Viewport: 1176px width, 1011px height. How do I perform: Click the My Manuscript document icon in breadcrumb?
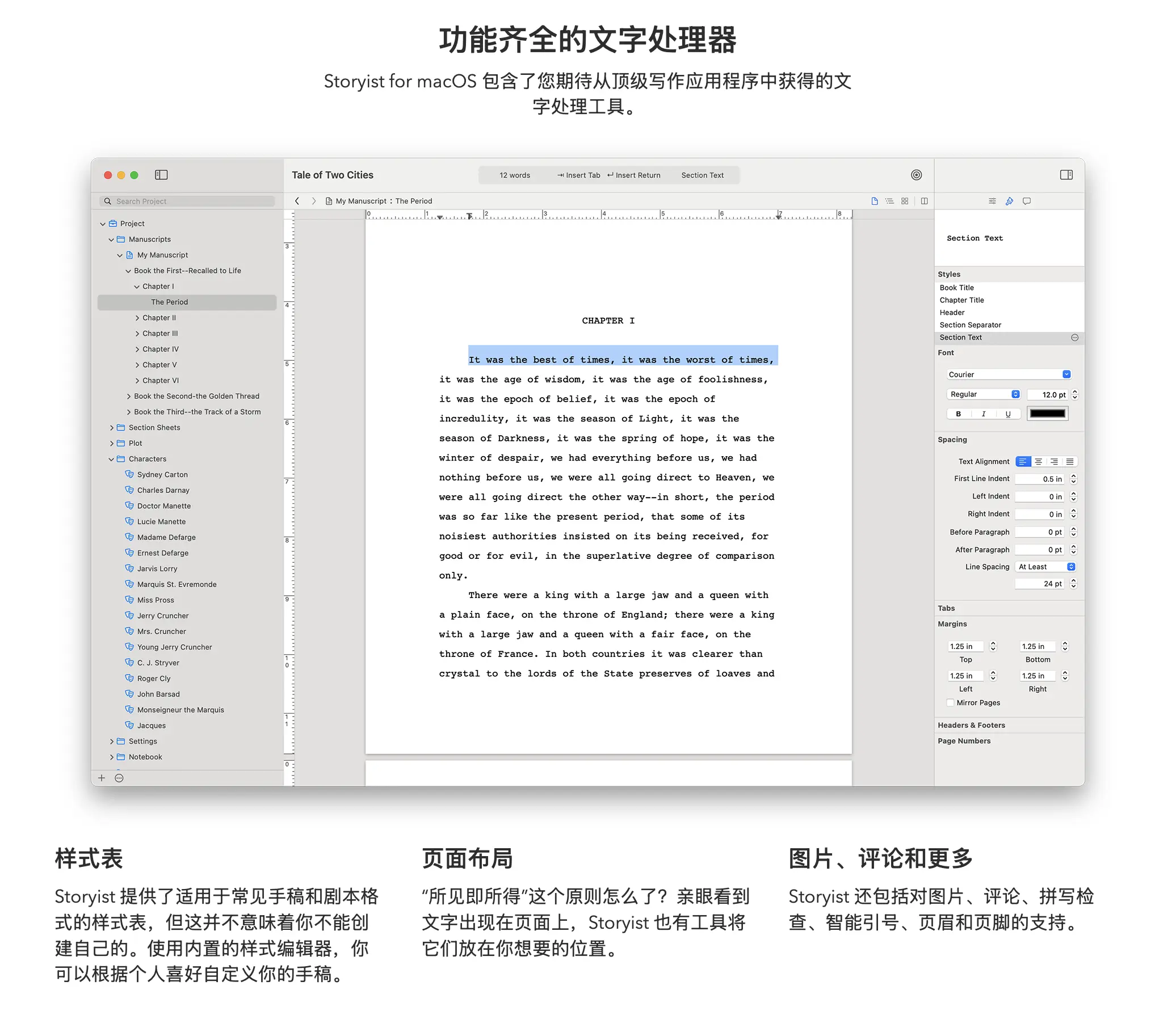[329, 201]
